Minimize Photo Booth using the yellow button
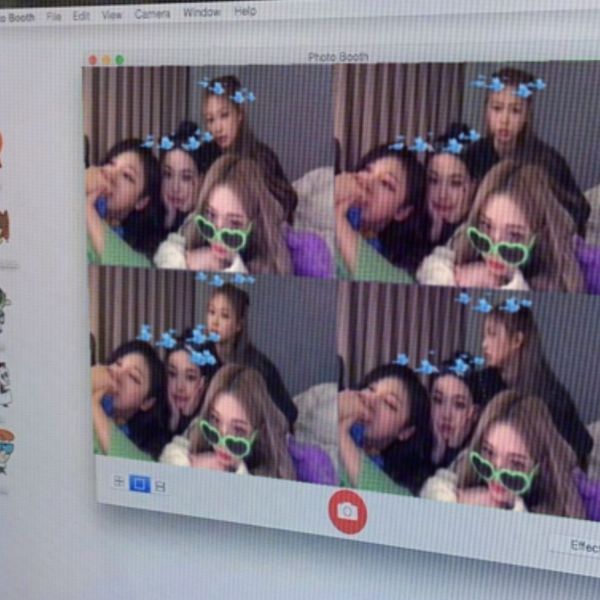The height and width of the screenshot is (600, 600). [x=106, y=60]
